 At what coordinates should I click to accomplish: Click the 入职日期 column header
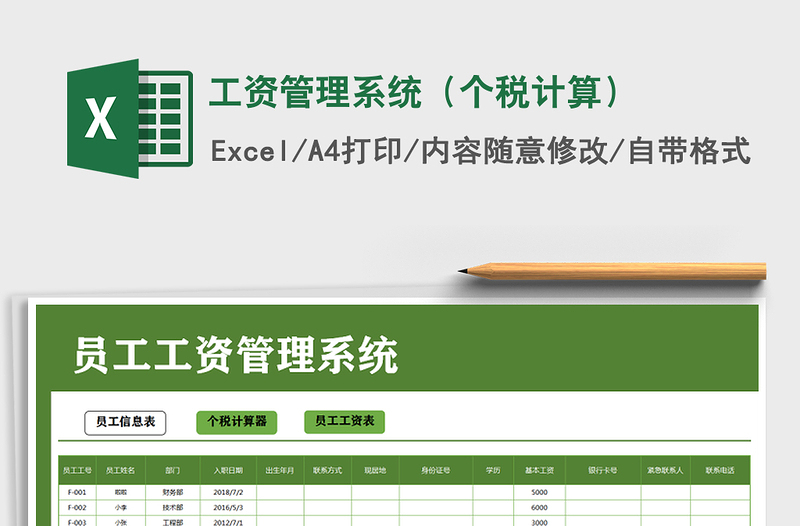click(228, 470)
